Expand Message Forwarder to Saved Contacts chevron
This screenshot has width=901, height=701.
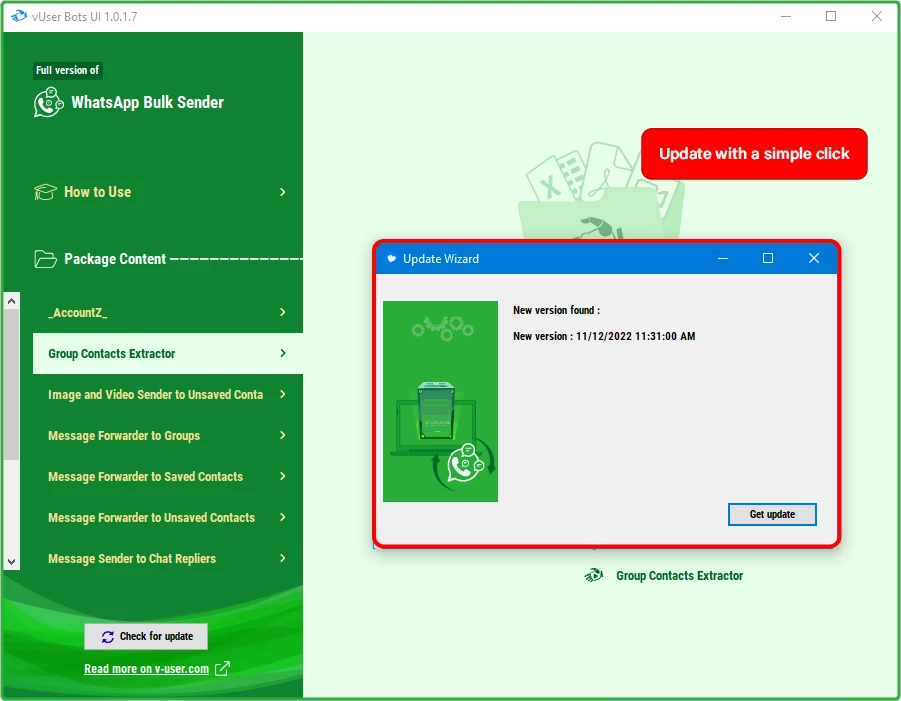tap(283, 476)
